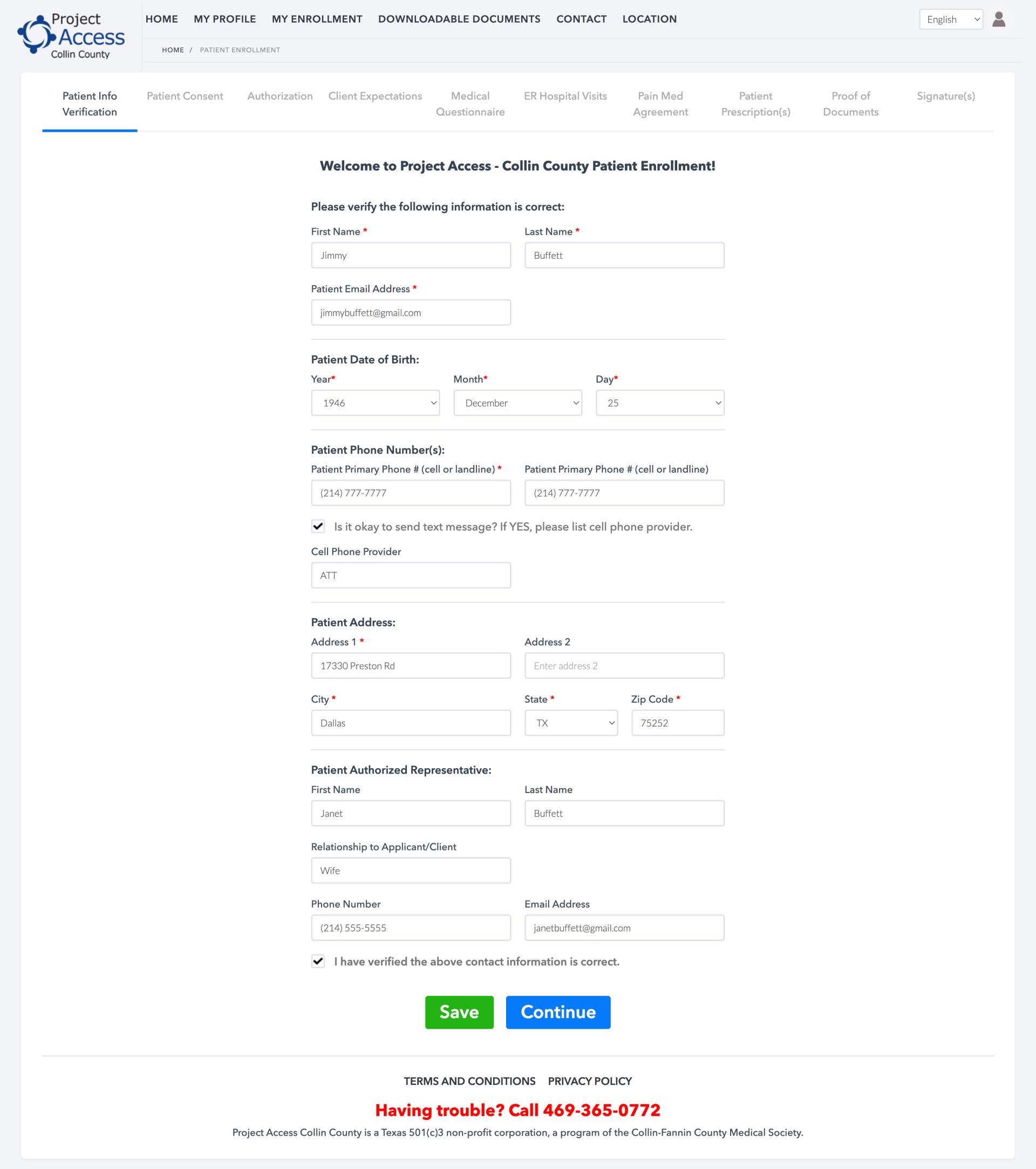Open the birth Month dropdown showing December
This screenshot has height=1169, width=1036.
click(x=517, y=402)
